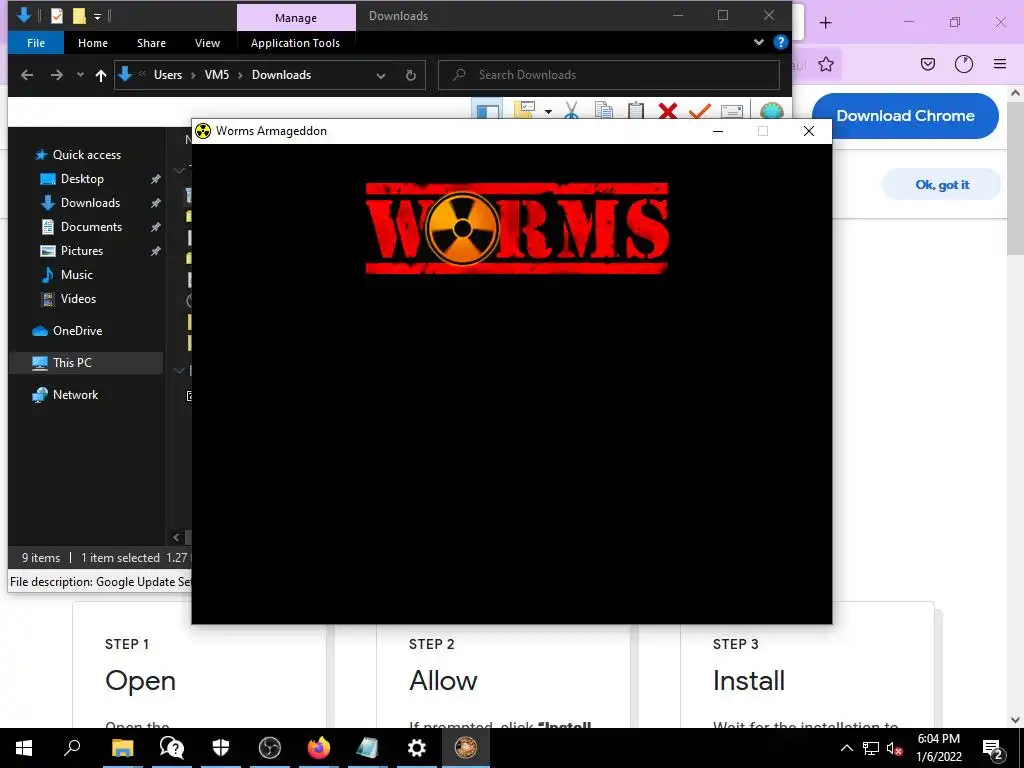Click the Explorer help question mark icon
Image resolution: width=1024 pixels, height=768 pixels.
(x=780, y=42)
